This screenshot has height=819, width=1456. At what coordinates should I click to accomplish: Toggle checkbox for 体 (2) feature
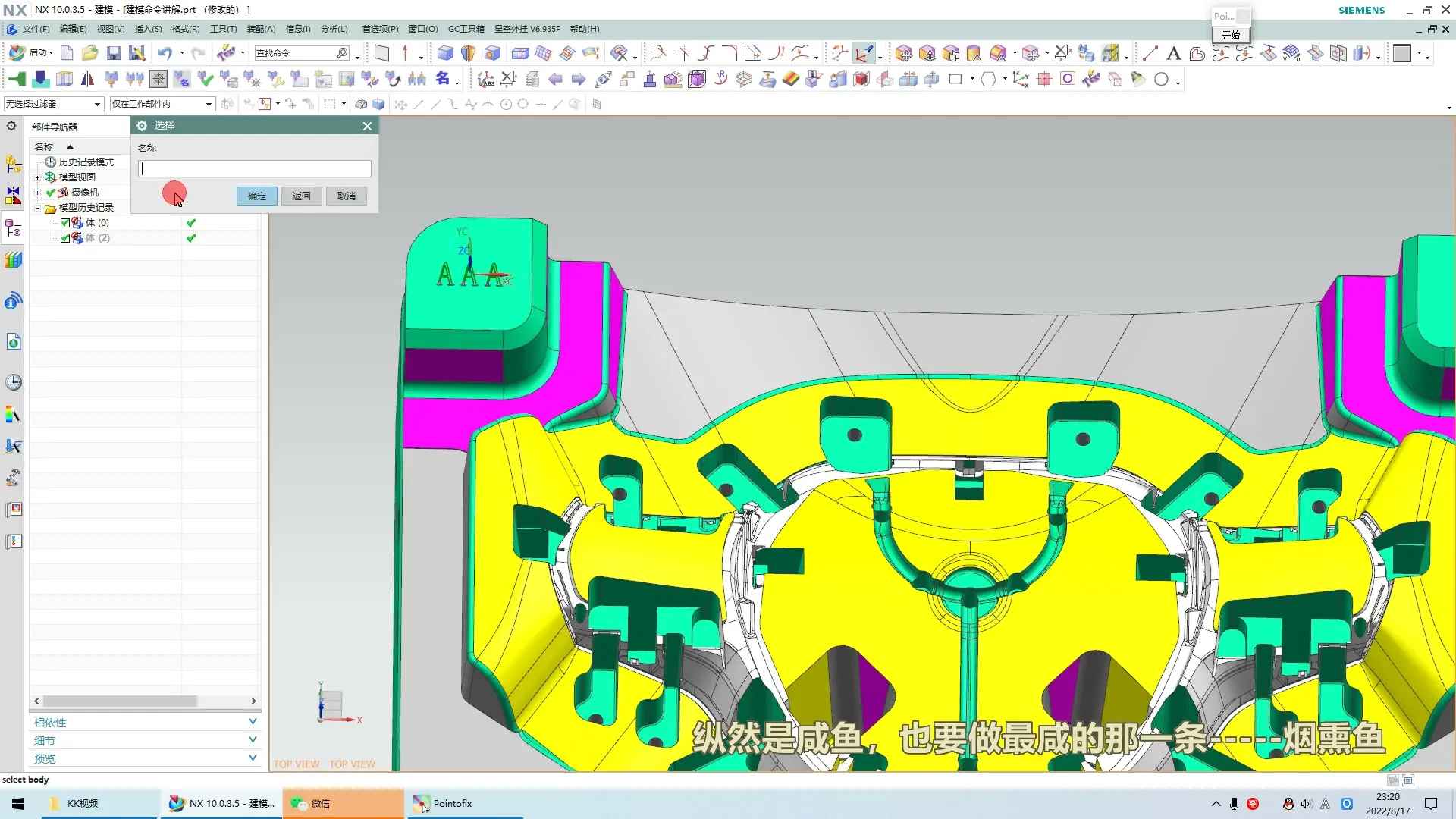[x=65, y=238]
